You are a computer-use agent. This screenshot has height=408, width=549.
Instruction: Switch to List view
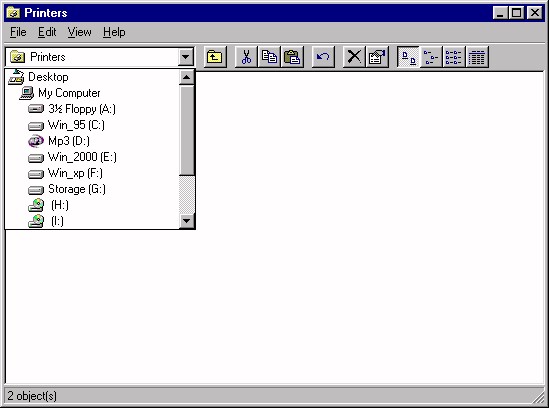454,57
